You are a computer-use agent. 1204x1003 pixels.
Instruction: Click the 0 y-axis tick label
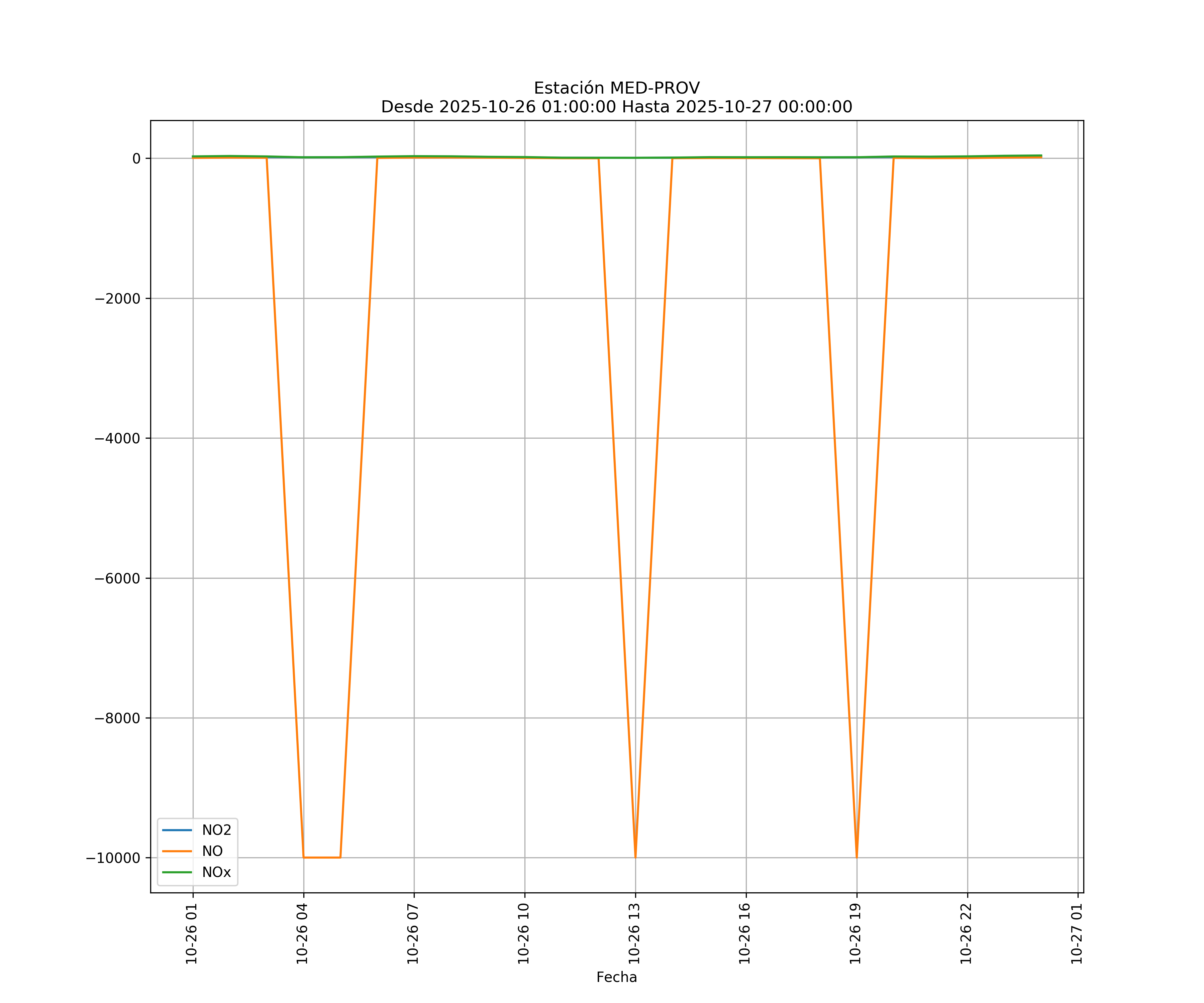pos(136,159)
